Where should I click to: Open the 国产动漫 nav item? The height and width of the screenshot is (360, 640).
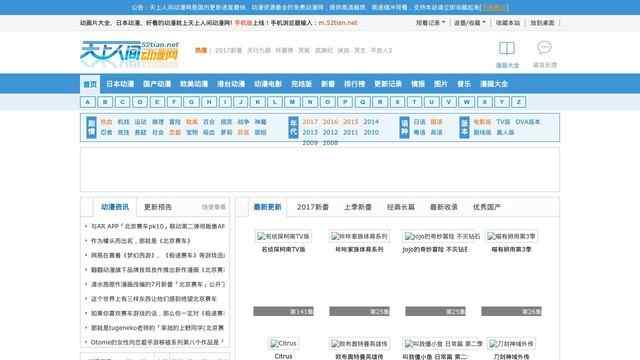pos(157,84)
